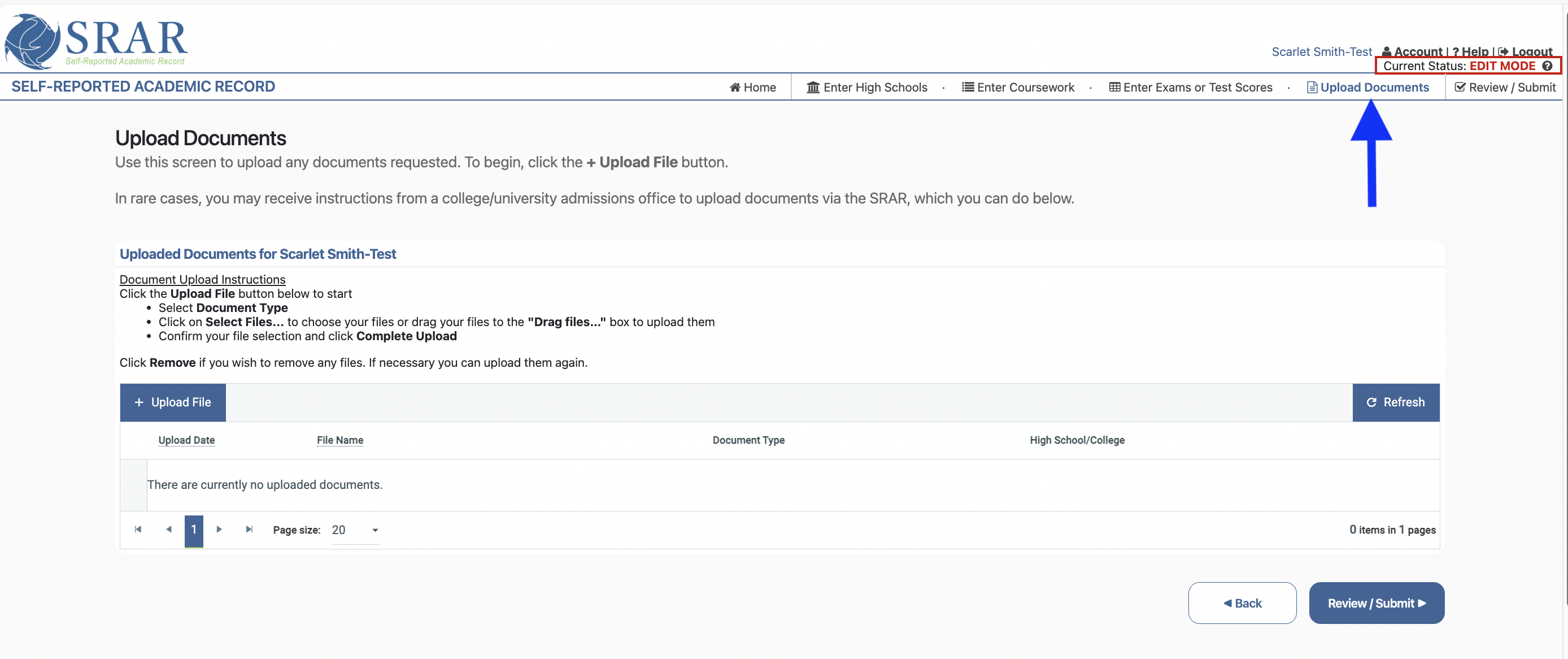Sort by Upload Date column
Screen dimensions: 1568x659
[x=186, y=440]
